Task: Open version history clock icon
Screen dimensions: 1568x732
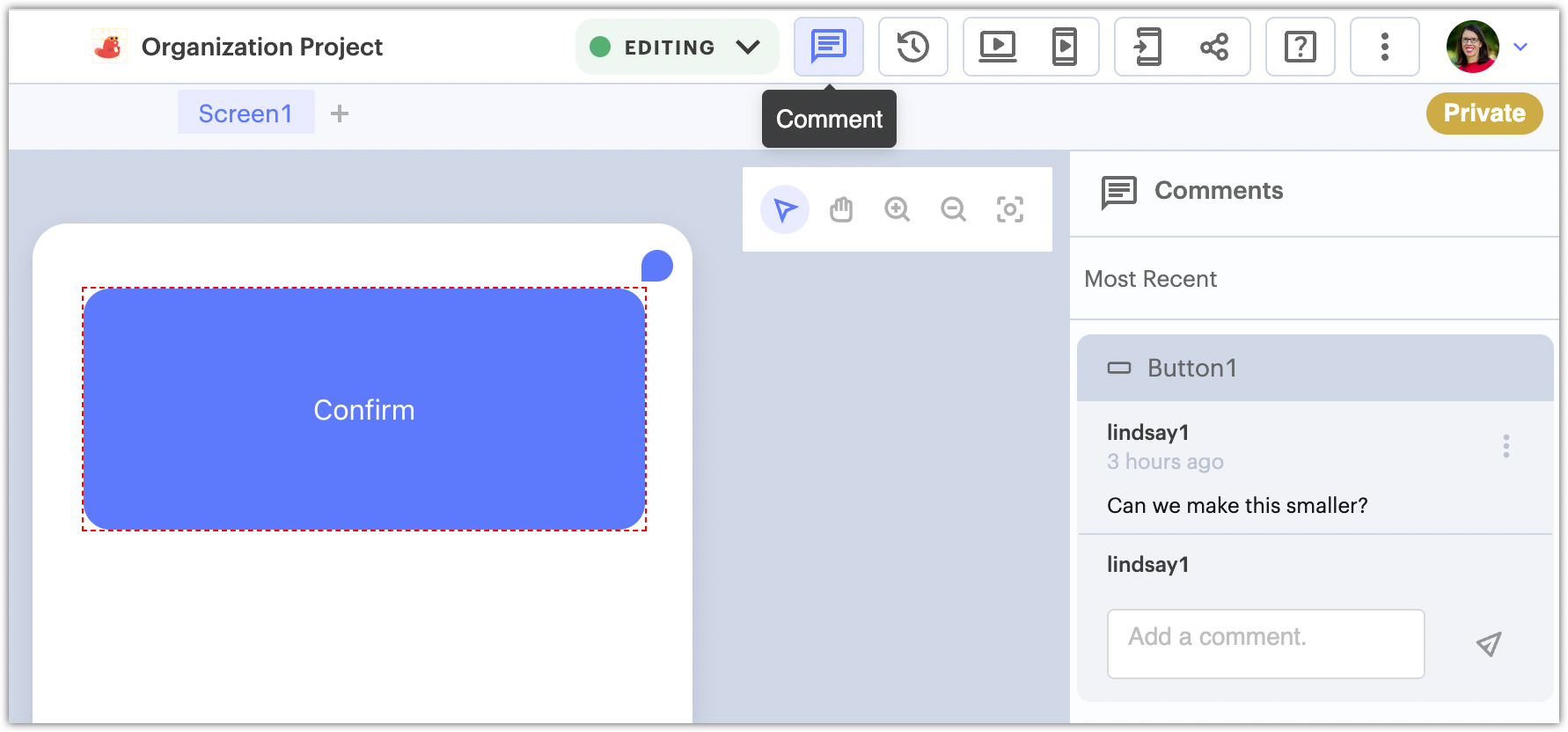Action: tap(912, 47)
